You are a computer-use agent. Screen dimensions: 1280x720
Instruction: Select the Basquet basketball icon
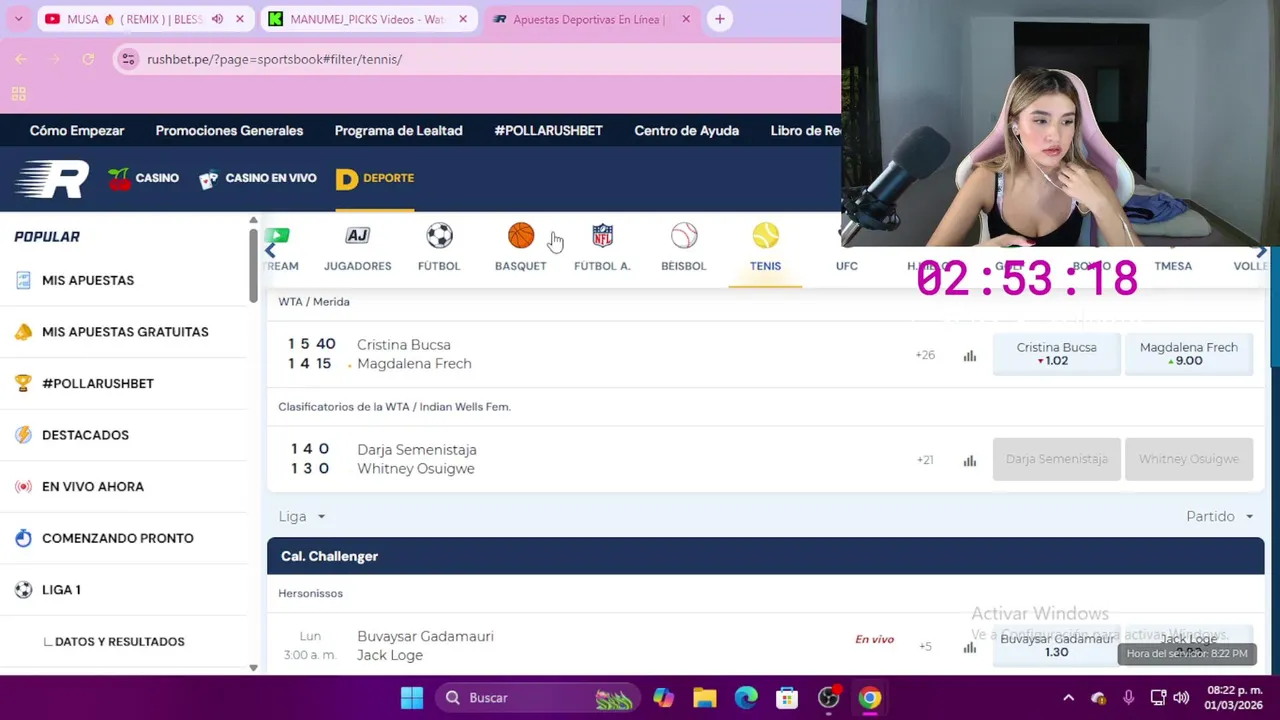521,236
